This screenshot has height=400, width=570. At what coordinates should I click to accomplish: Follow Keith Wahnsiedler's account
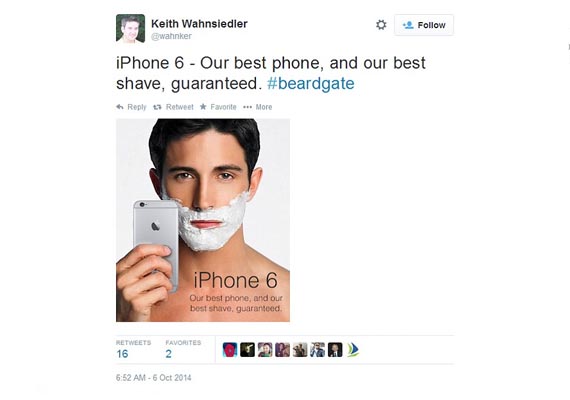[424, 25]
